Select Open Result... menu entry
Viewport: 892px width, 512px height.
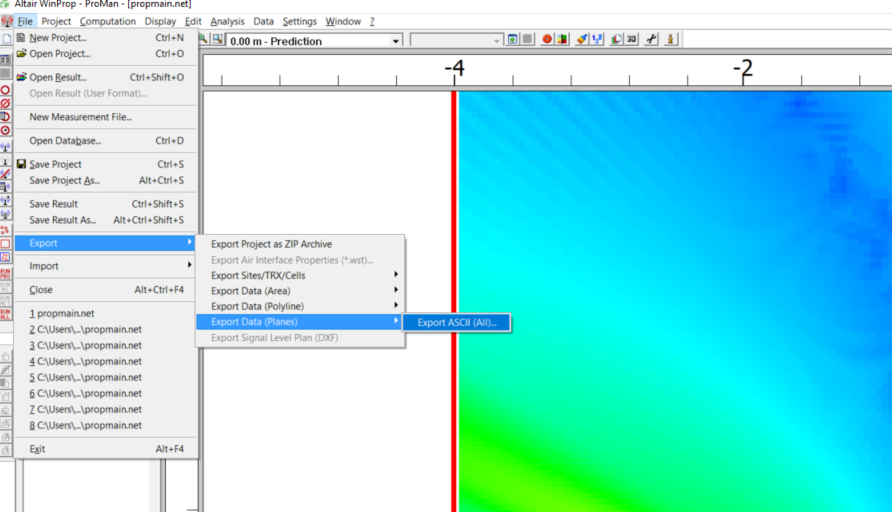coord(106,77)
